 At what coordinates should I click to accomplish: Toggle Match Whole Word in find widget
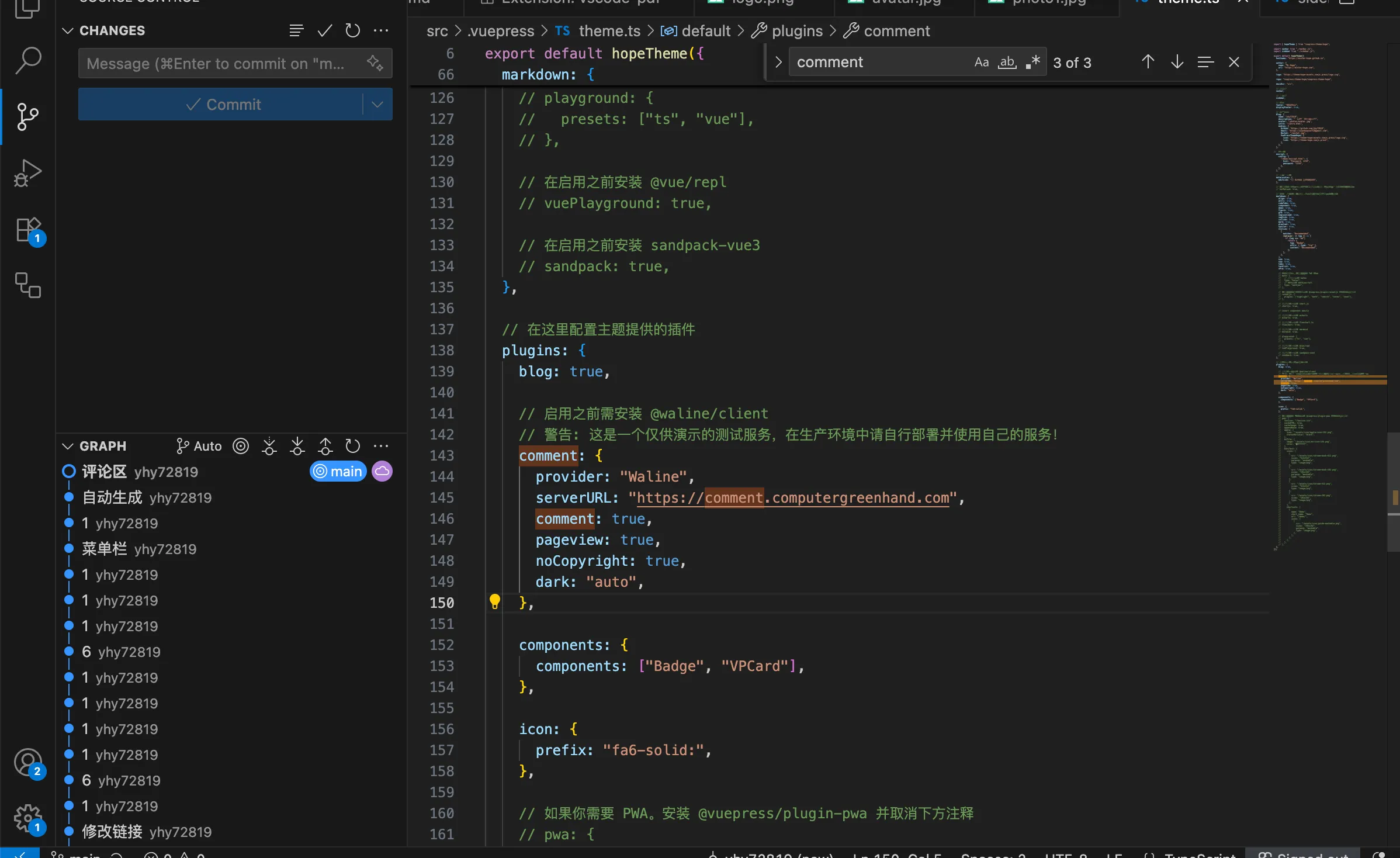click(1007, 62)
